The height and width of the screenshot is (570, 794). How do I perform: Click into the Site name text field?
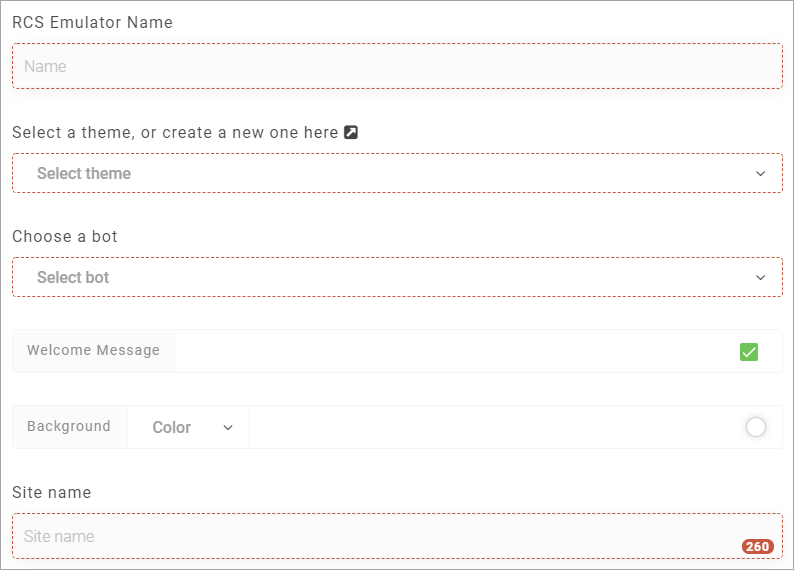coord(398,536)
